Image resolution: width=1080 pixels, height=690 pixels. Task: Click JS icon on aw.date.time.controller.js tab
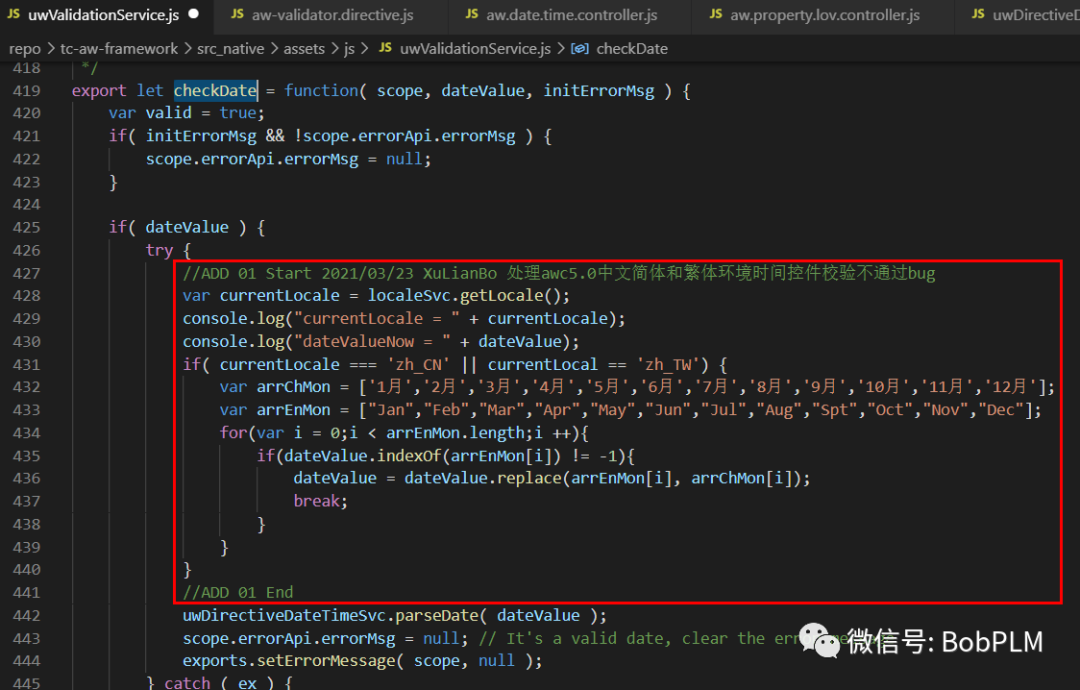click(x=472, y=14)
